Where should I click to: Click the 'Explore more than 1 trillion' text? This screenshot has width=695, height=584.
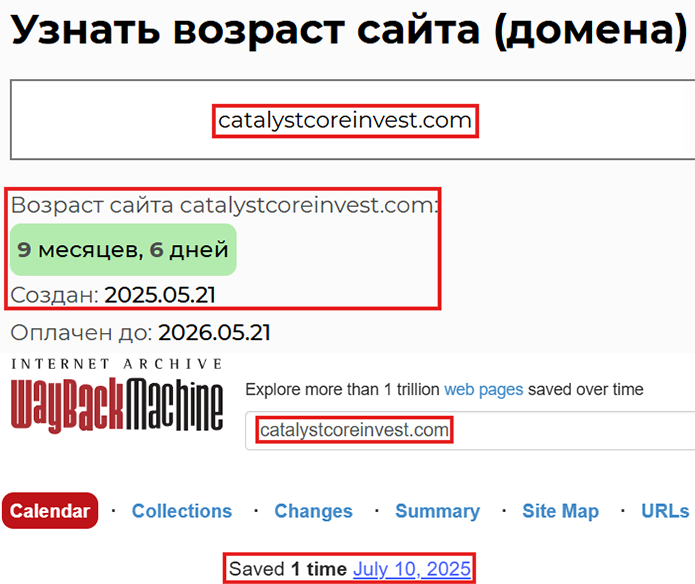coord(342,389)
